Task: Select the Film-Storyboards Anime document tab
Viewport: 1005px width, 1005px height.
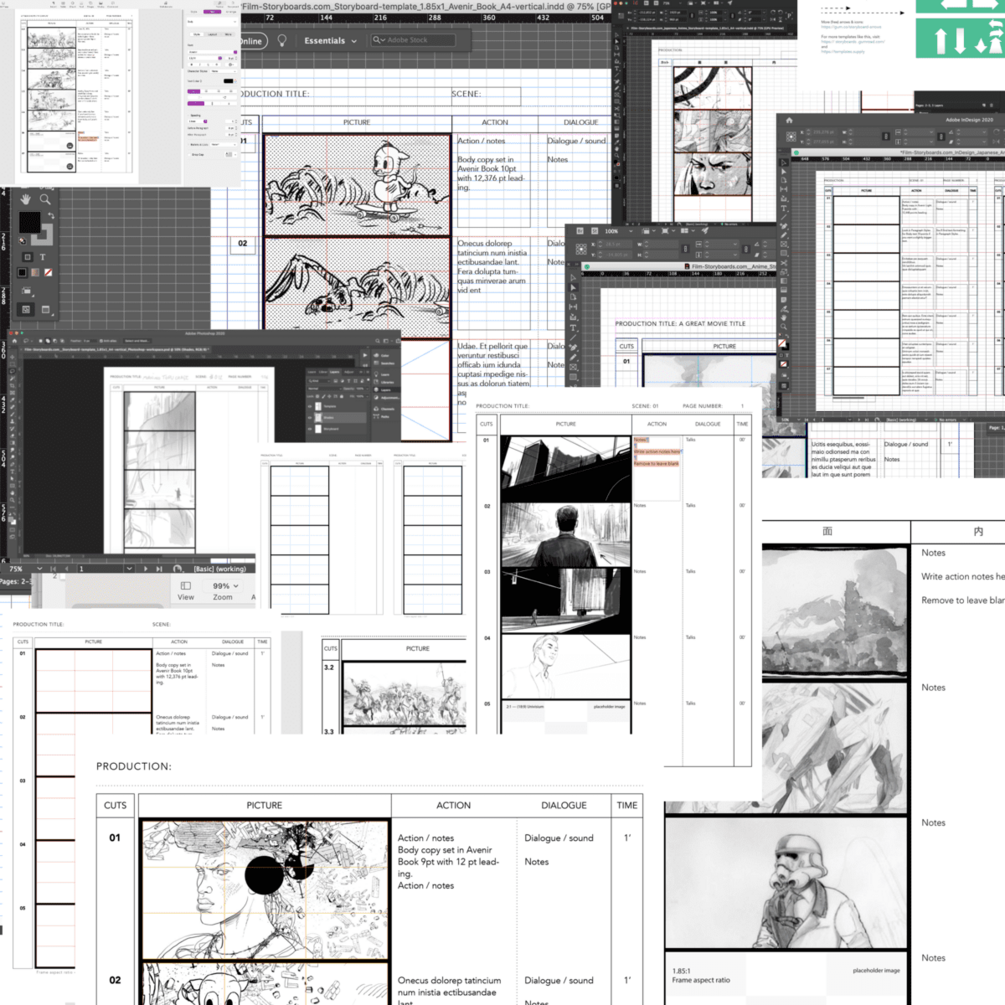Action: pyautogui.click(x=731, y=266)
